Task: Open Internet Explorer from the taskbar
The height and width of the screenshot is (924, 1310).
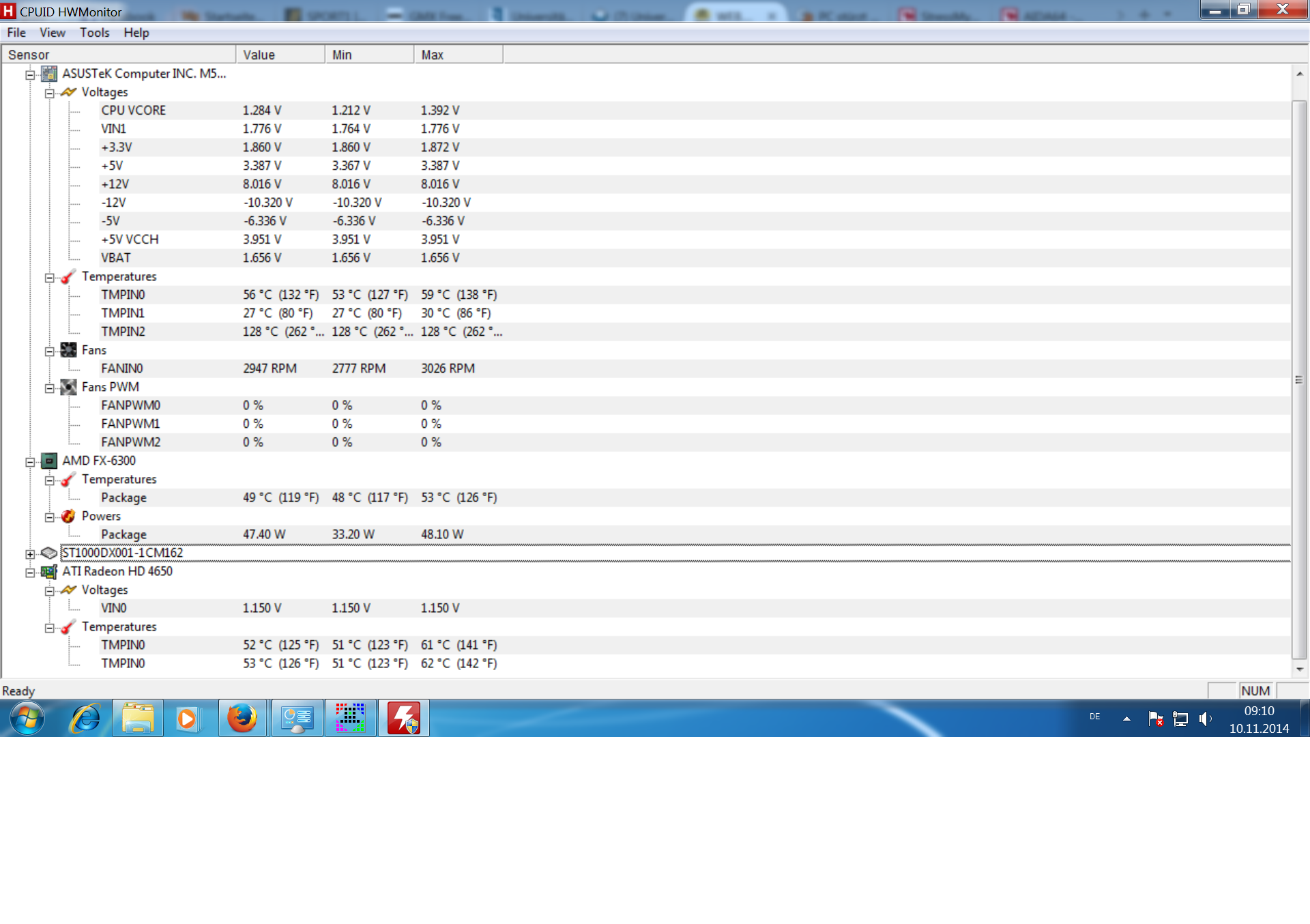Action: coord(85,718)
